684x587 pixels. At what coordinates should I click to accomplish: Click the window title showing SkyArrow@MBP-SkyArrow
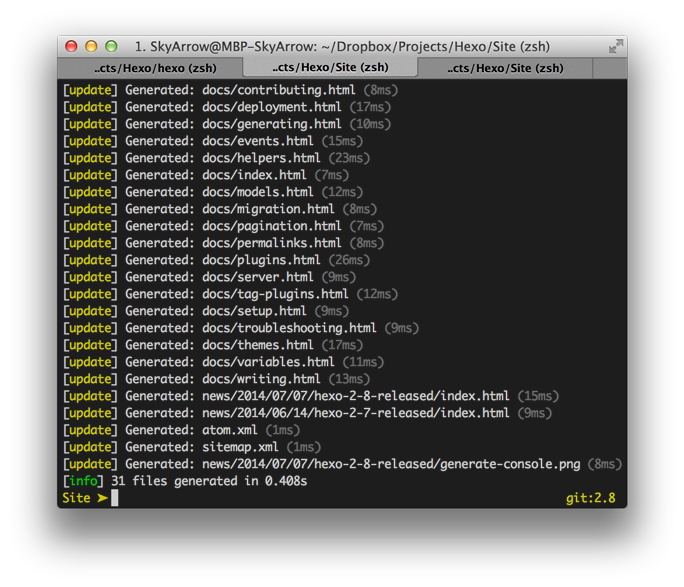coord(342,47)
